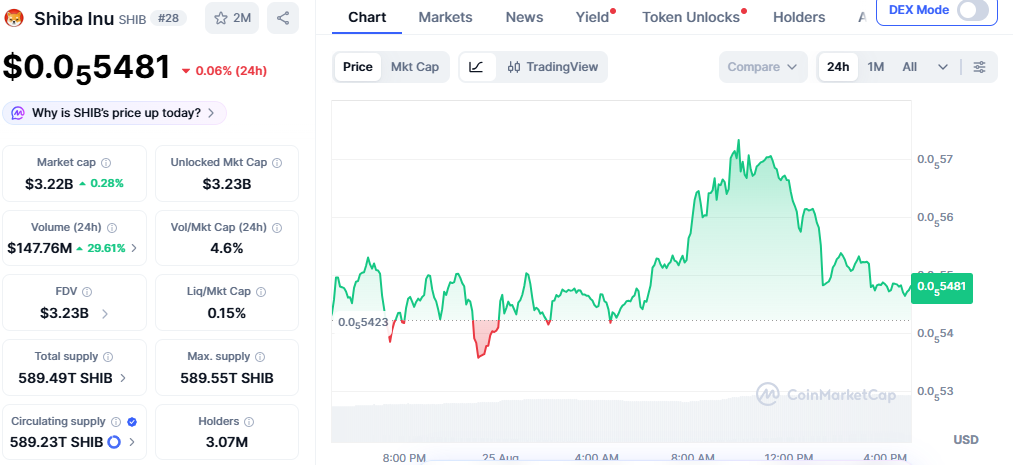Click Circulating supply info icon
The image size is (1013, 465).
coord(116,422)
